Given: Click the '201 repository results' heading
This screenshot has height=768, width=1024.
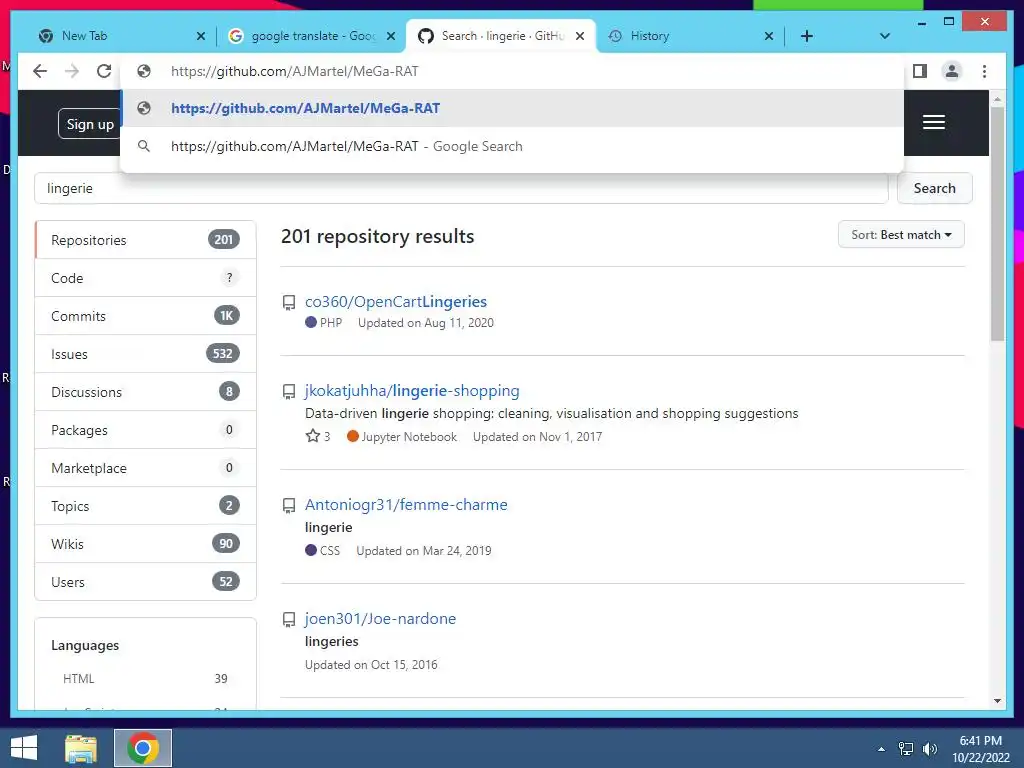Looking at the screenshot, I should pyautogui.click(x=377, y=236).
